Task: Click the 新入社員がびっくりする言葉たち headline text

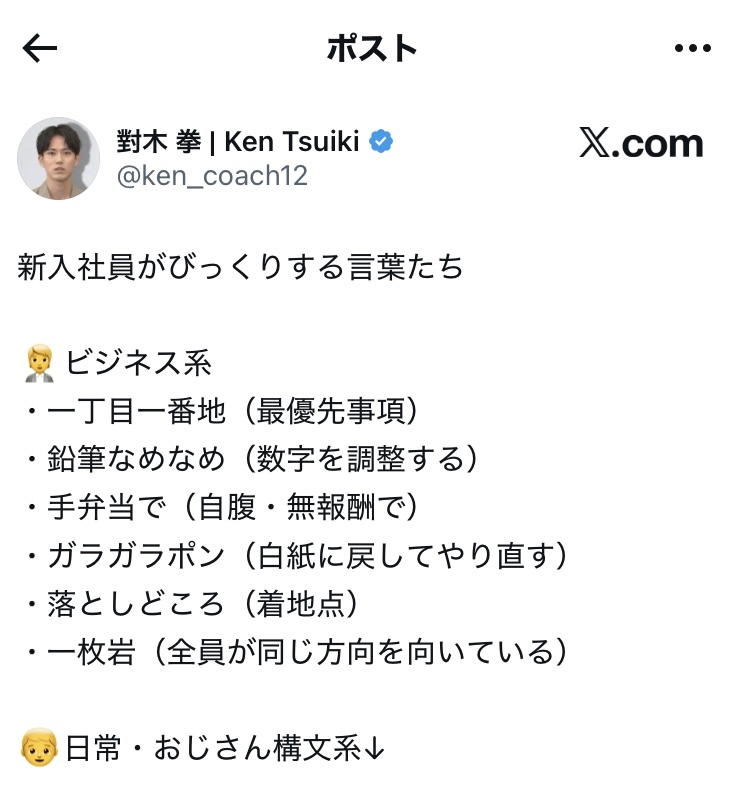Action: point(240,268)
